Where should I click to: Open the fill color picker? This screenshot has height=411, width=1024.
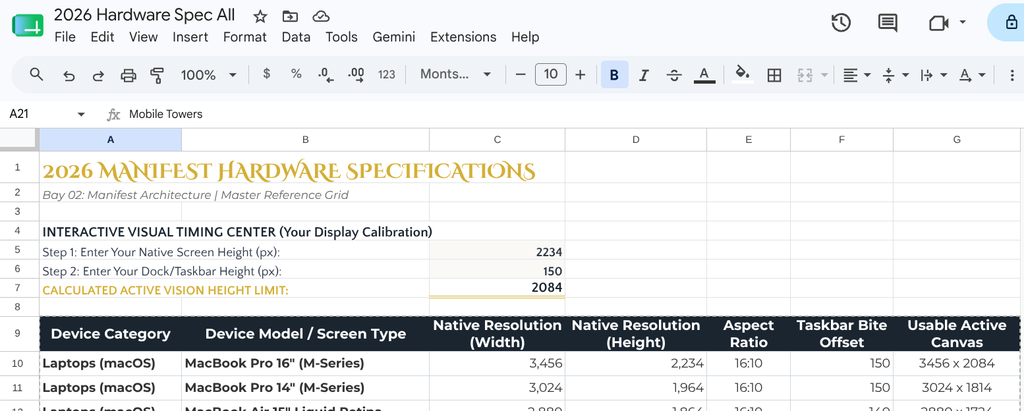click(743, 74)
